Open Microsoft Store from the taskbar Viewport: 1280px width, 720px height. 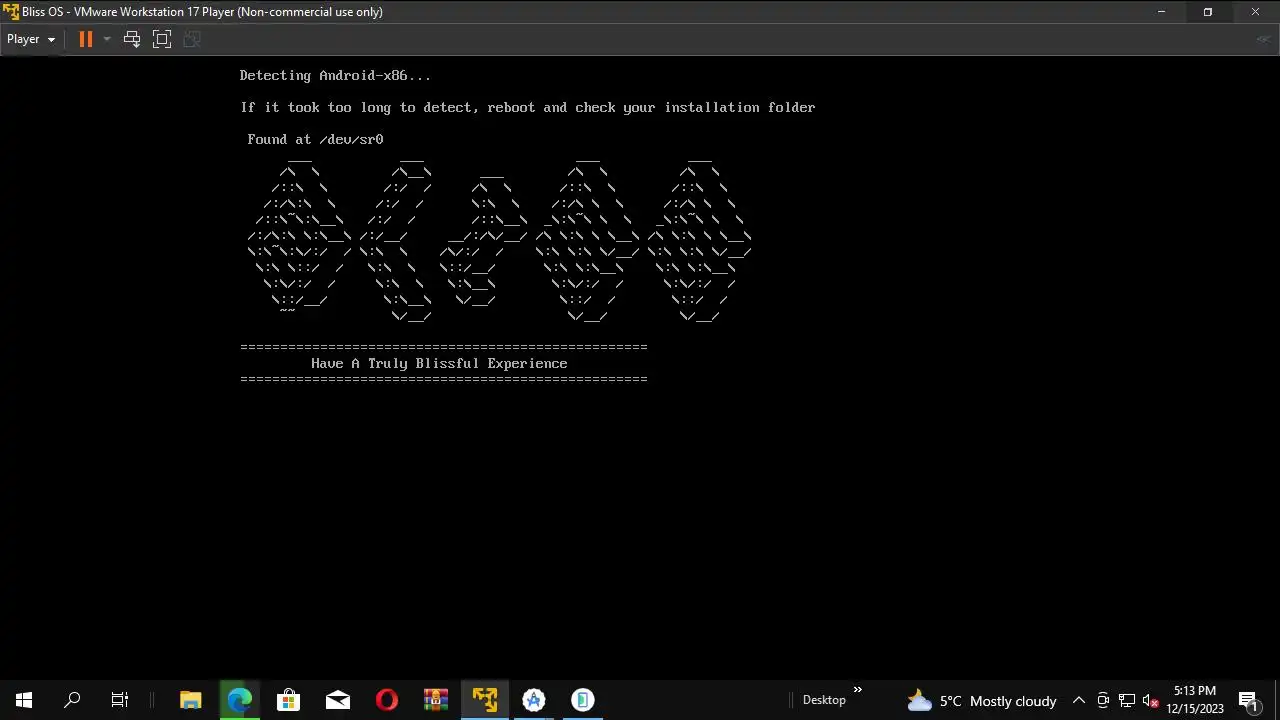pos(288,700)
